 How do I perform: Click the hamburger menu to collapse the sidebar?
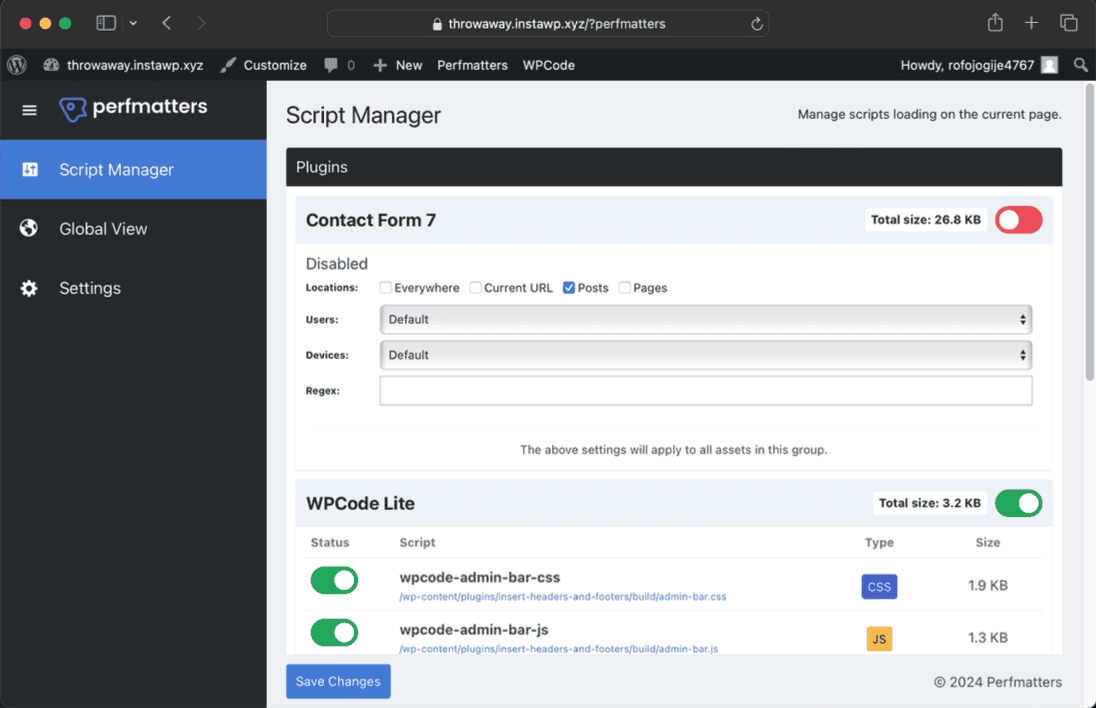coord(29,110)
